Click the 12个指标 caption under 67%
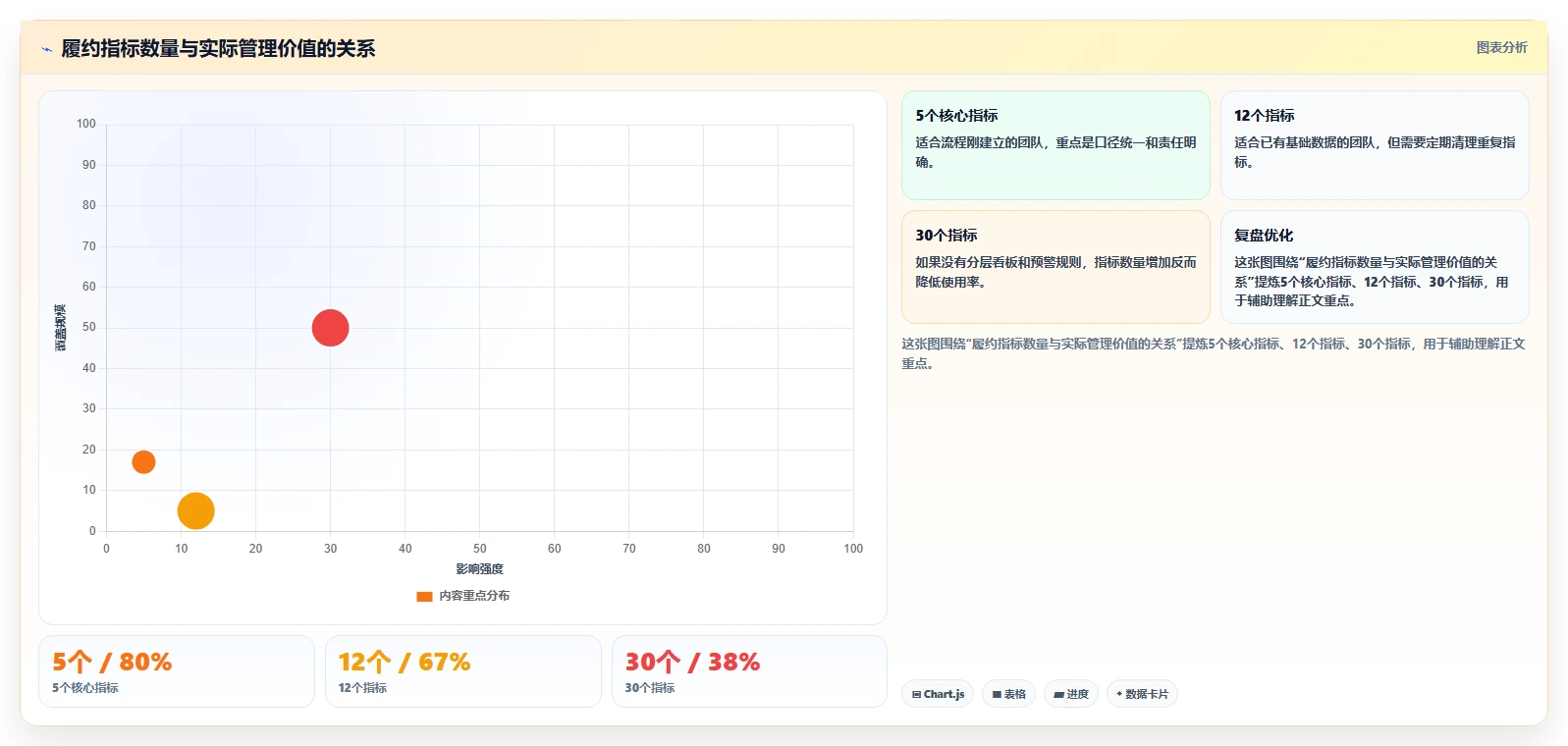The image size is (1568, 746). coord(362,688)
